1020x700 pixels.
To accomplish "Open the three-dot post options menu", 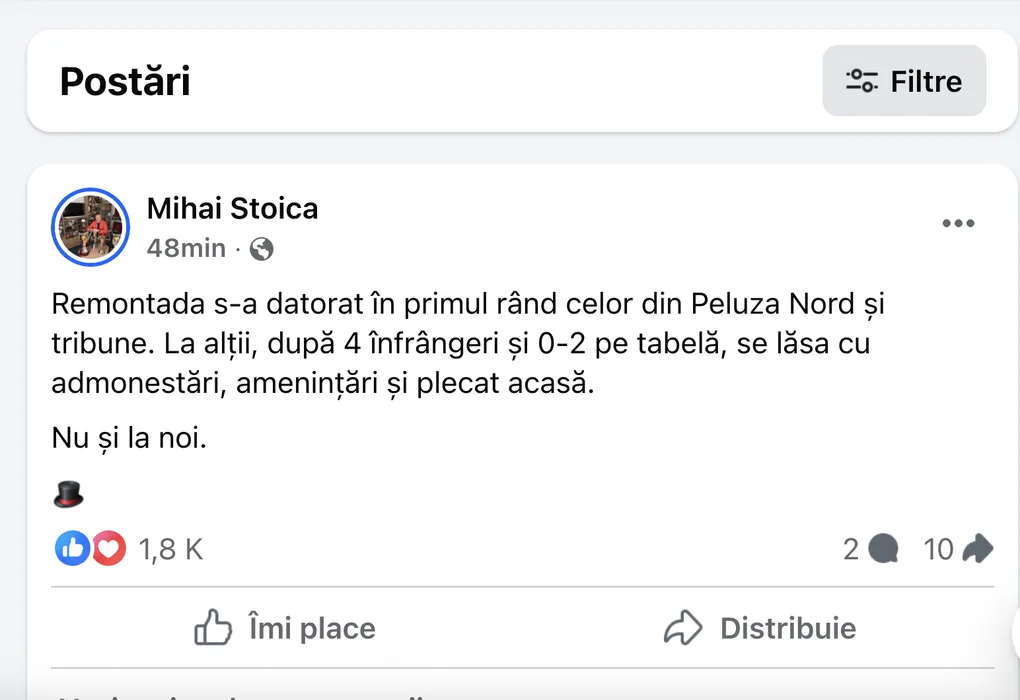I will (958, 223).
